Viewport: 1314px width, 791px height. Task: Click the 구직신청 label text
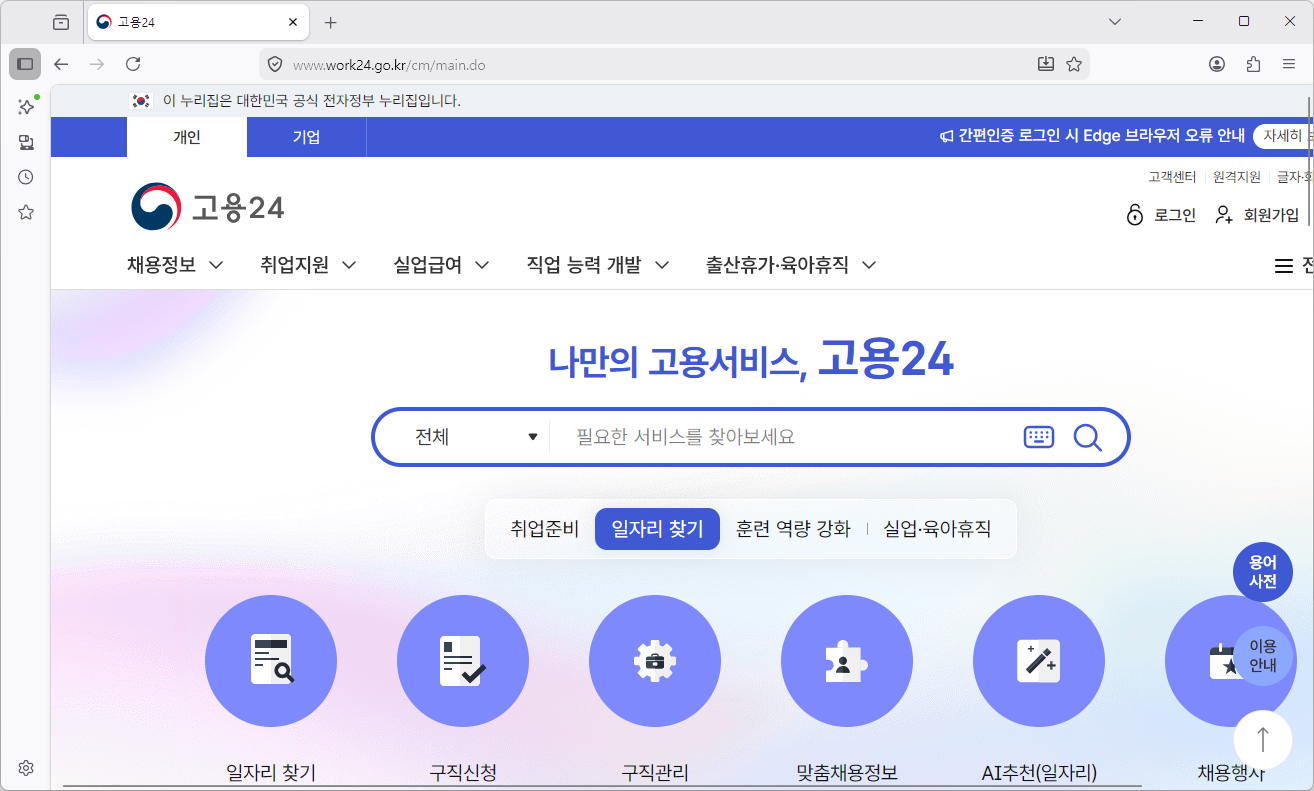pos(463,773)
